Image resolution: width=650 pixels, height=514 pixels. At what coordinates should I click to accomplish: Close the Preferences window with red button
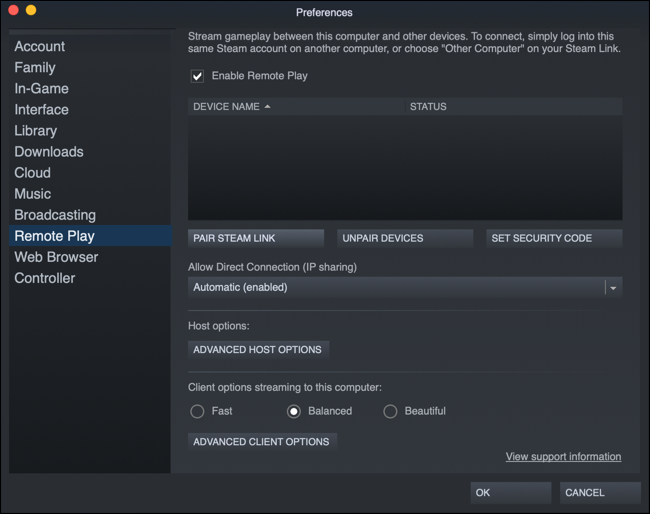(13, 10)
